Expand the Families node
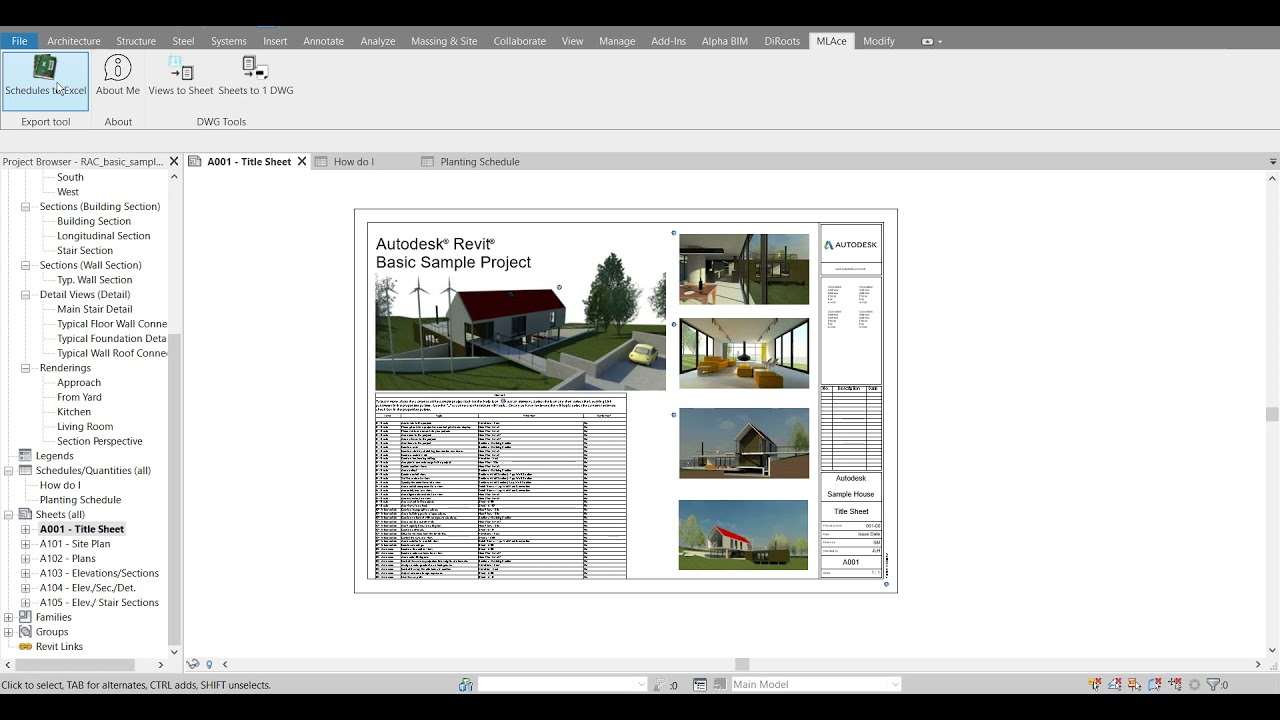 point(9,617)
